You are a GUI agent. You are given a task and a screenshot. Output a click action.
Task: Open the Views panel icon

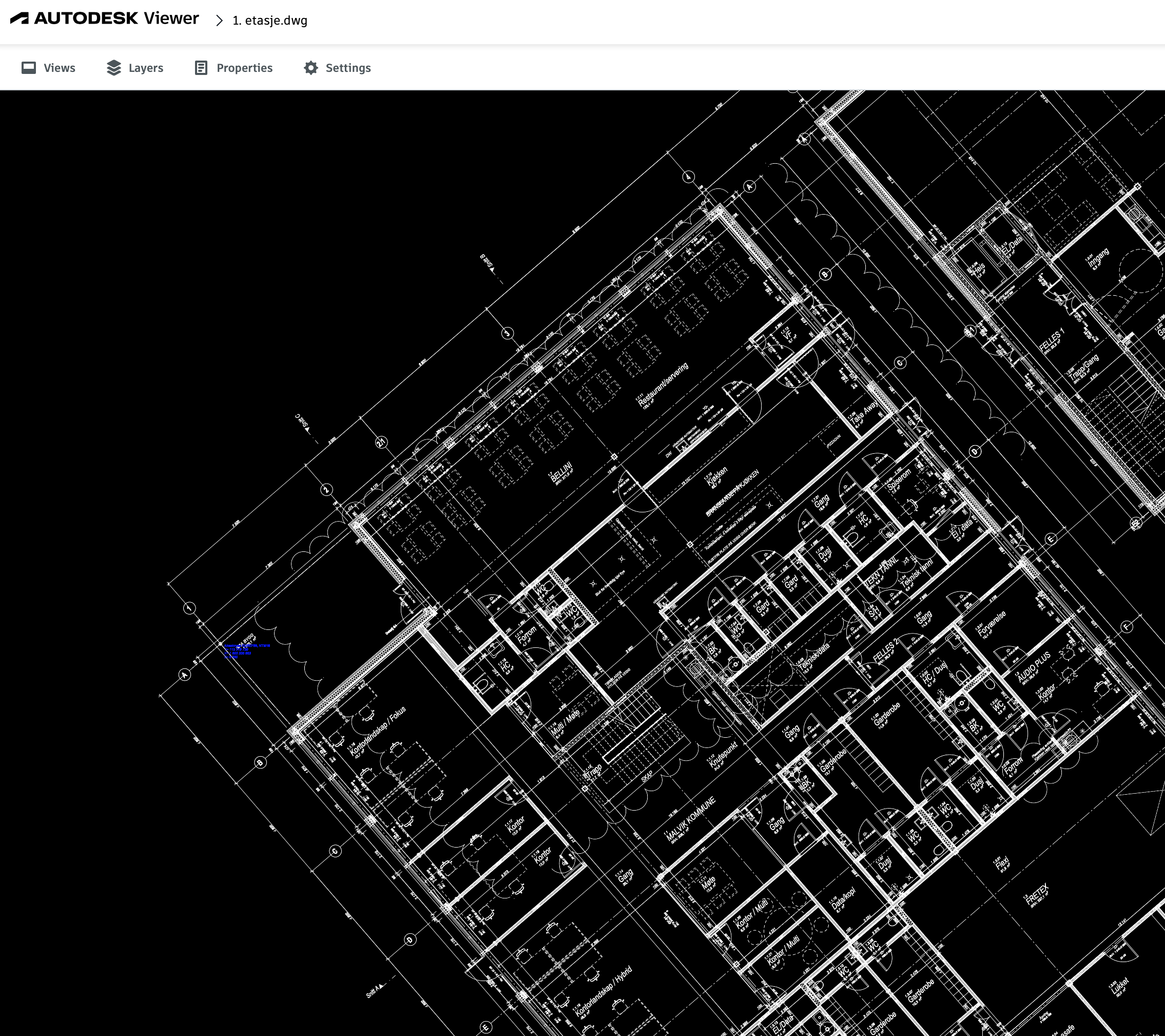tap(29, 68)
